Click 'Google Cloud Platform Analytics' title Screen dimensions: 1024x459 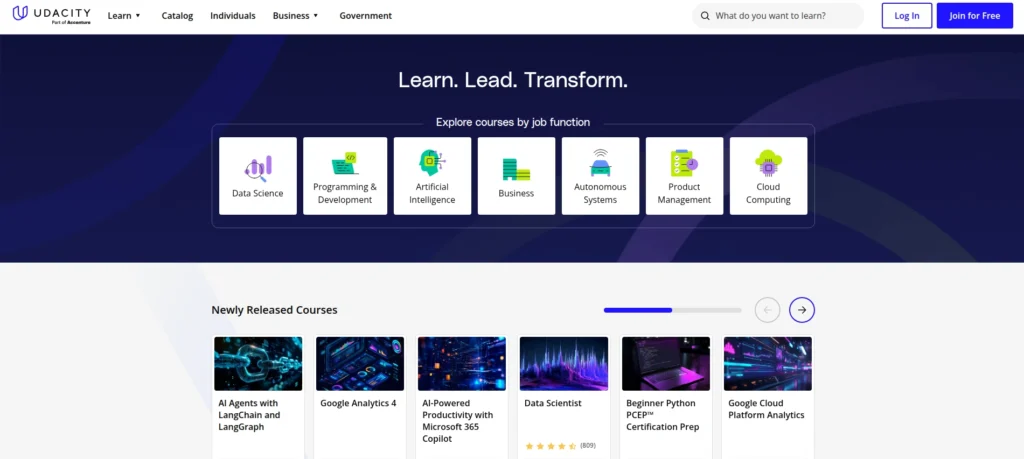point(766,409)
